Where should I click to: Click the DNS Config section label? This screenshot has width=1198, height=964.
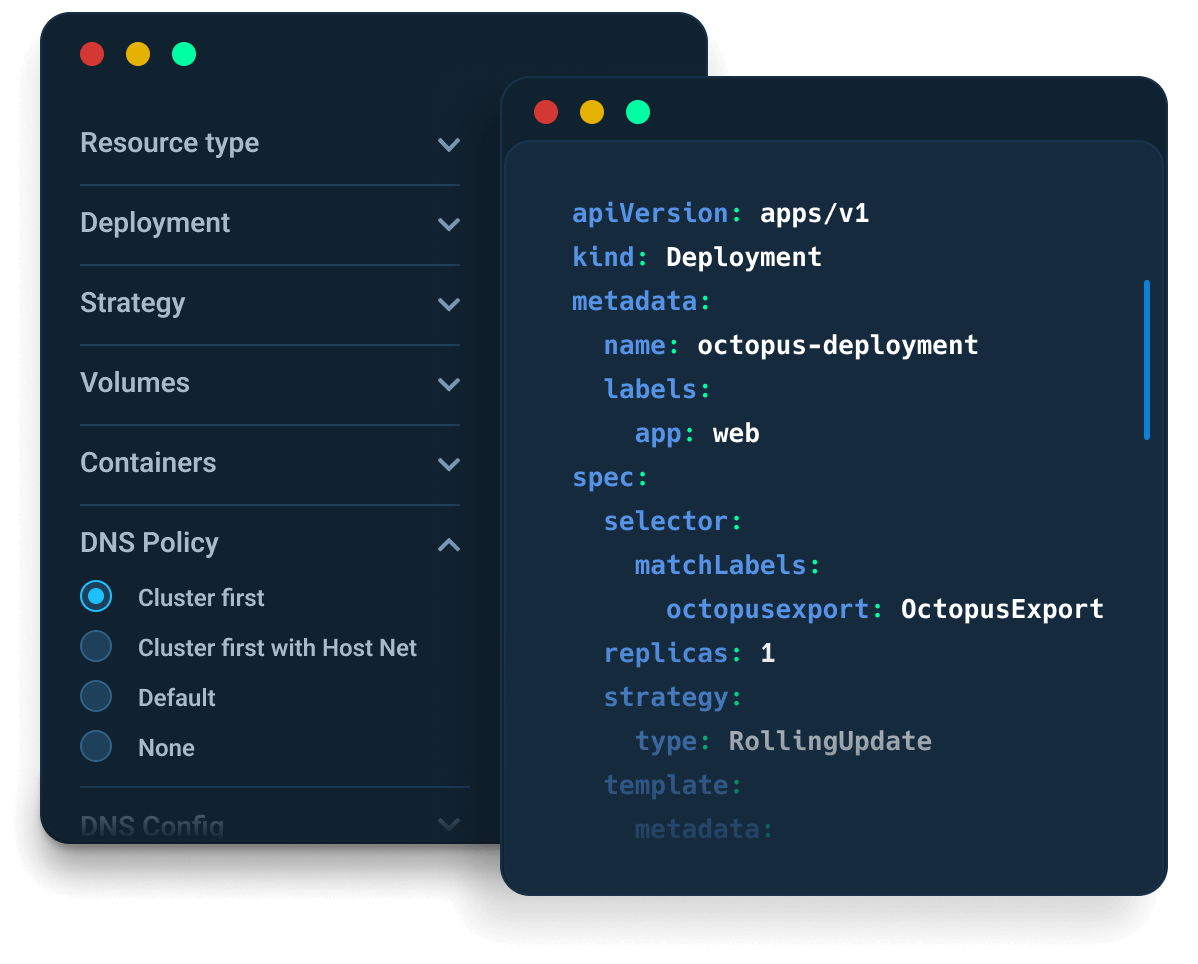[152, 826]
